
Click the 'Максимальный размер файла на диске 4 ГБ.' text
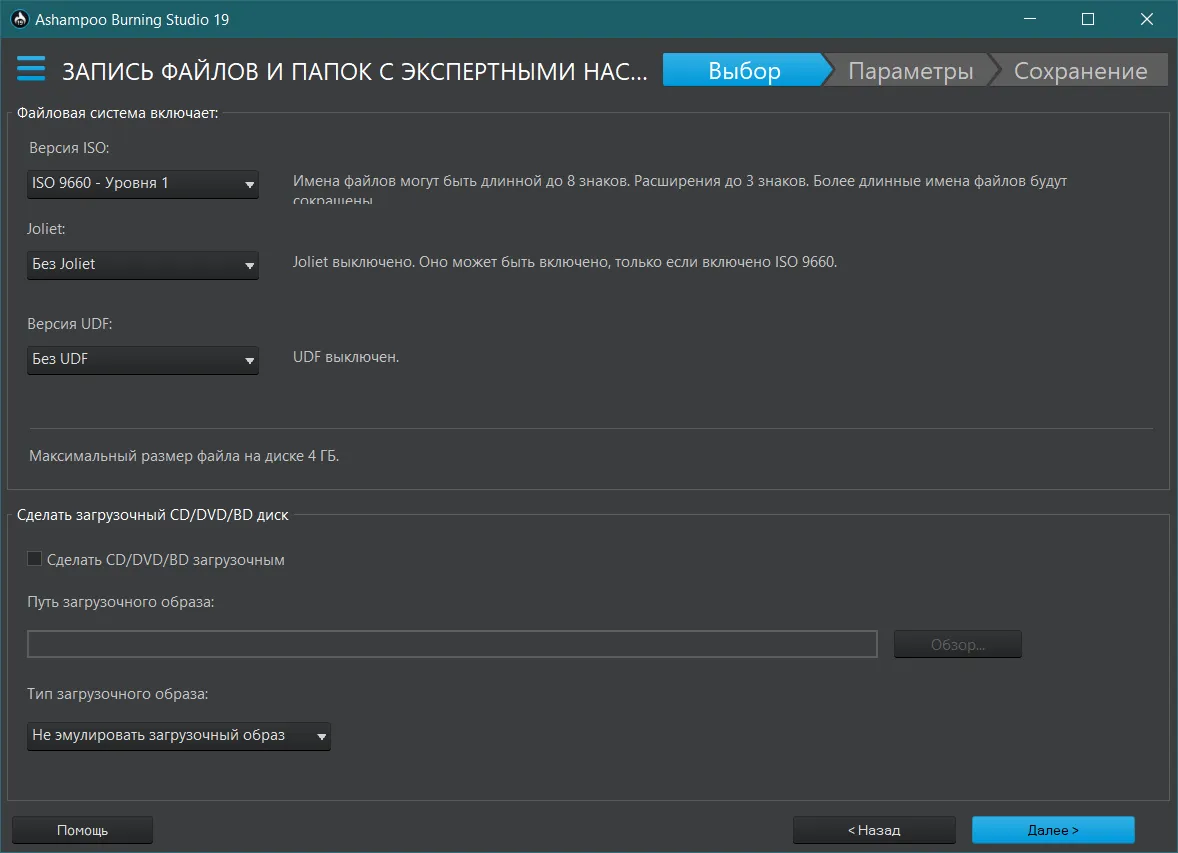tap(184, 456)
